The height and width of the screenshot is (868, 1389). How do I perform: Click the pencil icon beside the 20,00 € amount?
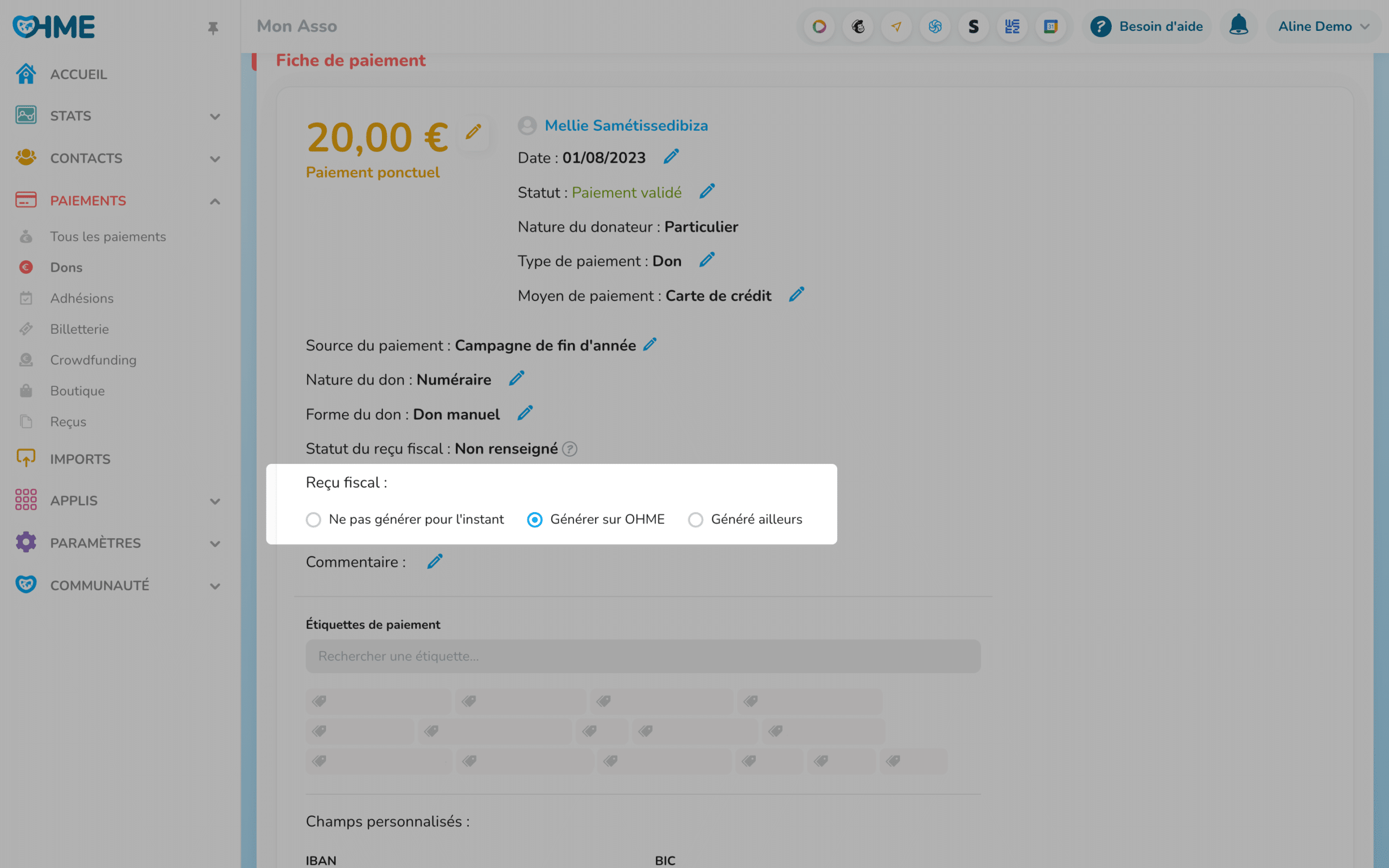coord(473,132)
